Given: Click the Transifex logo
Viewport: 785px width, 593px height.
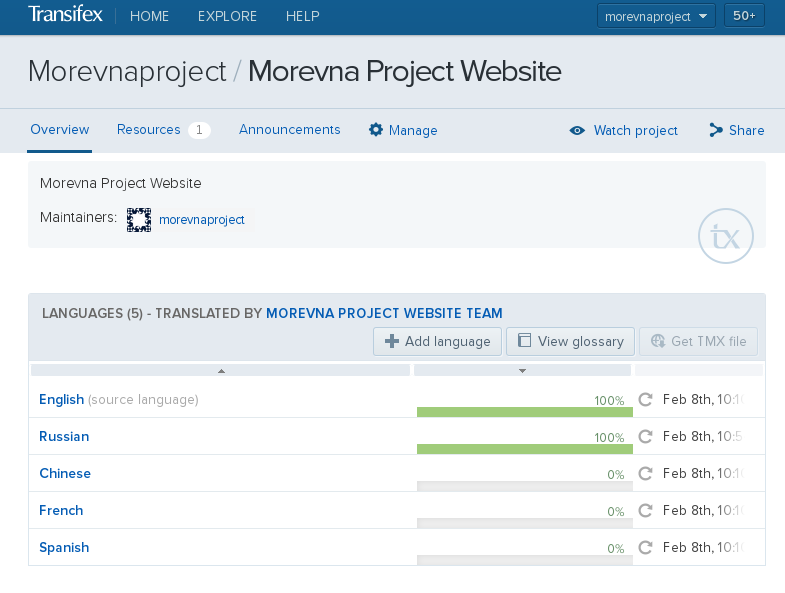Looking at the screenshot, I should 65,15.
